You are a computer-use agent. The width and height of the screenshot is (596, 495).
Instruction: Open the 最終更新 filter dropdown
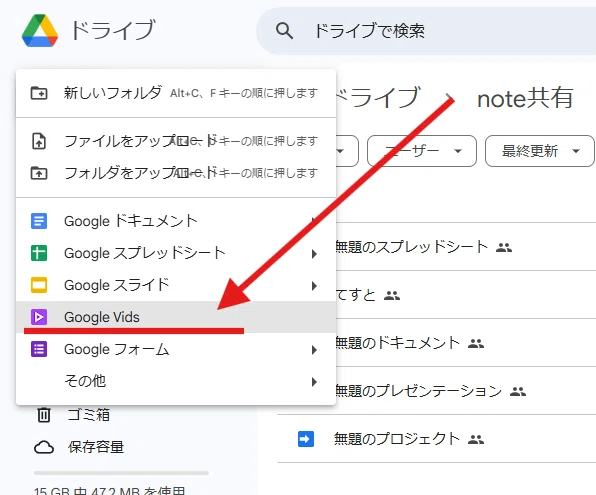point(540,151)
